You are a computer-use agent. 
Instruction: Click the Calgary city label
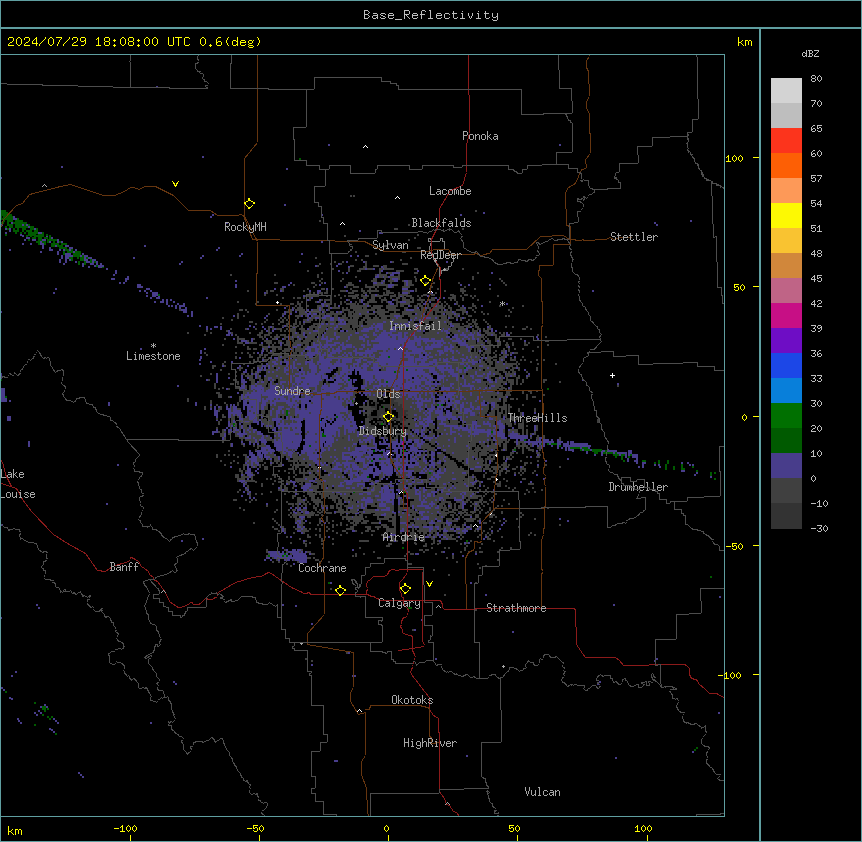(399, 603)
